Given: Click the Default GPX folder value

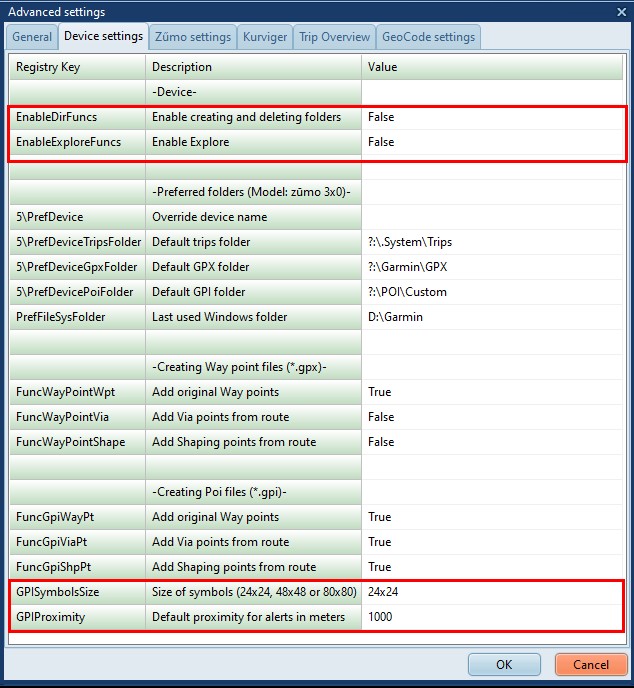Looking at the screenshot, I should point(492,267).
